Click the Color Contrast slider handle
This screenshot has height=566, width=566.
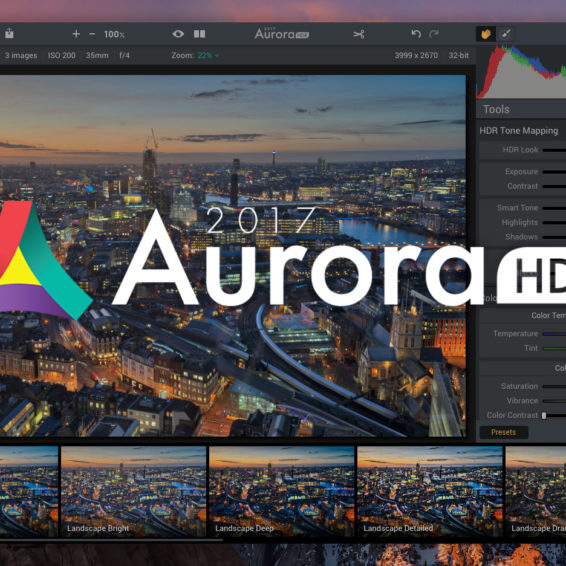(544, 415)
